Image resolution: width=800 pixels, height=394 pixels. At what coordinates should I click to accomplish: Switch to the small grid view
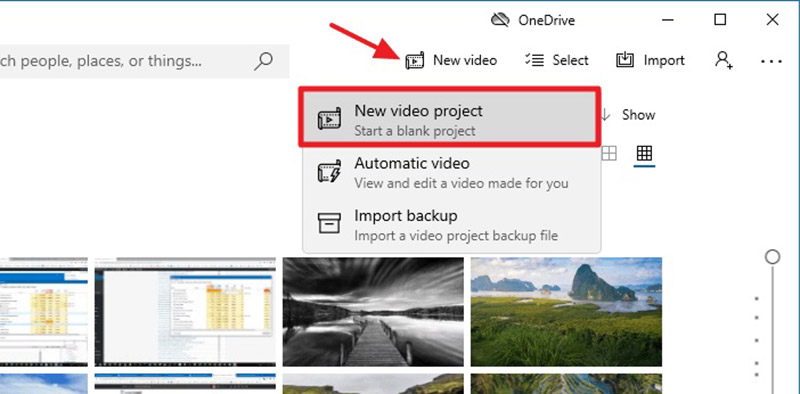point(644,153)
